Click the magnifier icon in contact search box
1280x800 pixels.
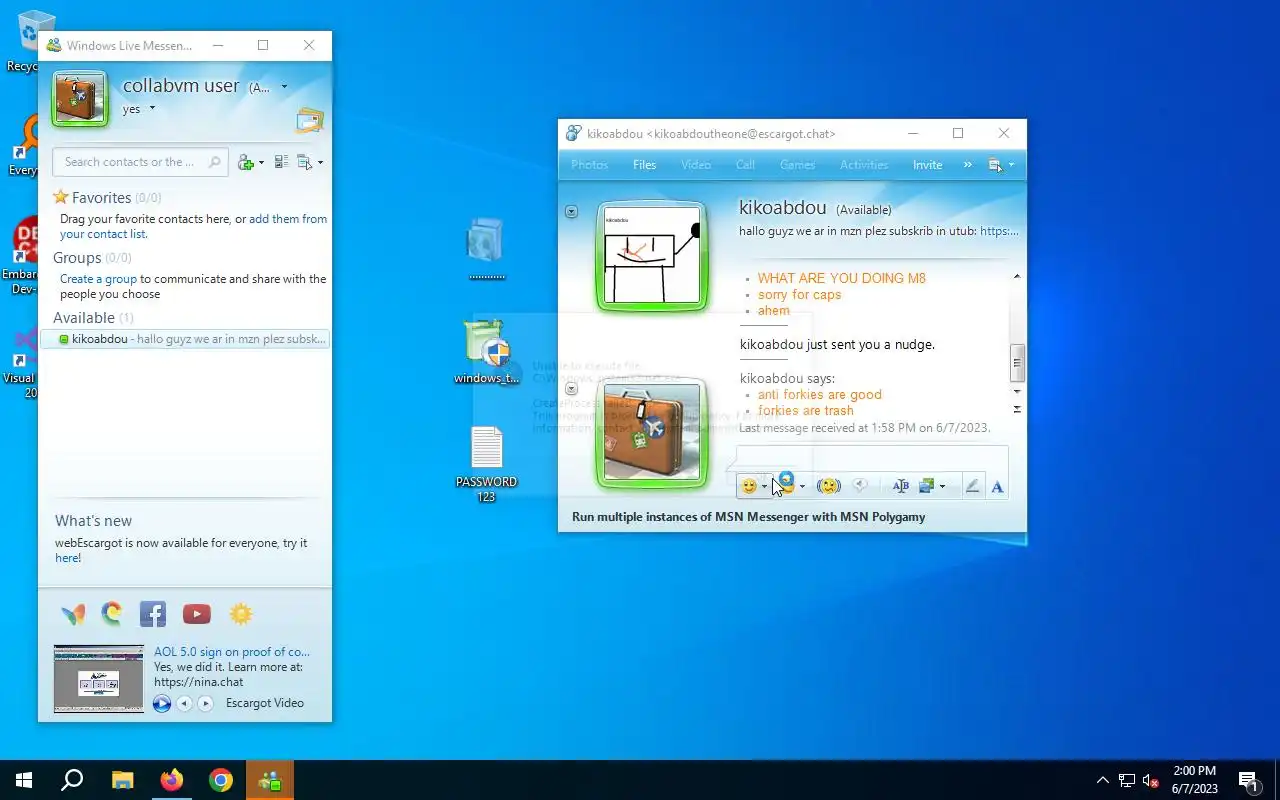[x=214, y=162]
